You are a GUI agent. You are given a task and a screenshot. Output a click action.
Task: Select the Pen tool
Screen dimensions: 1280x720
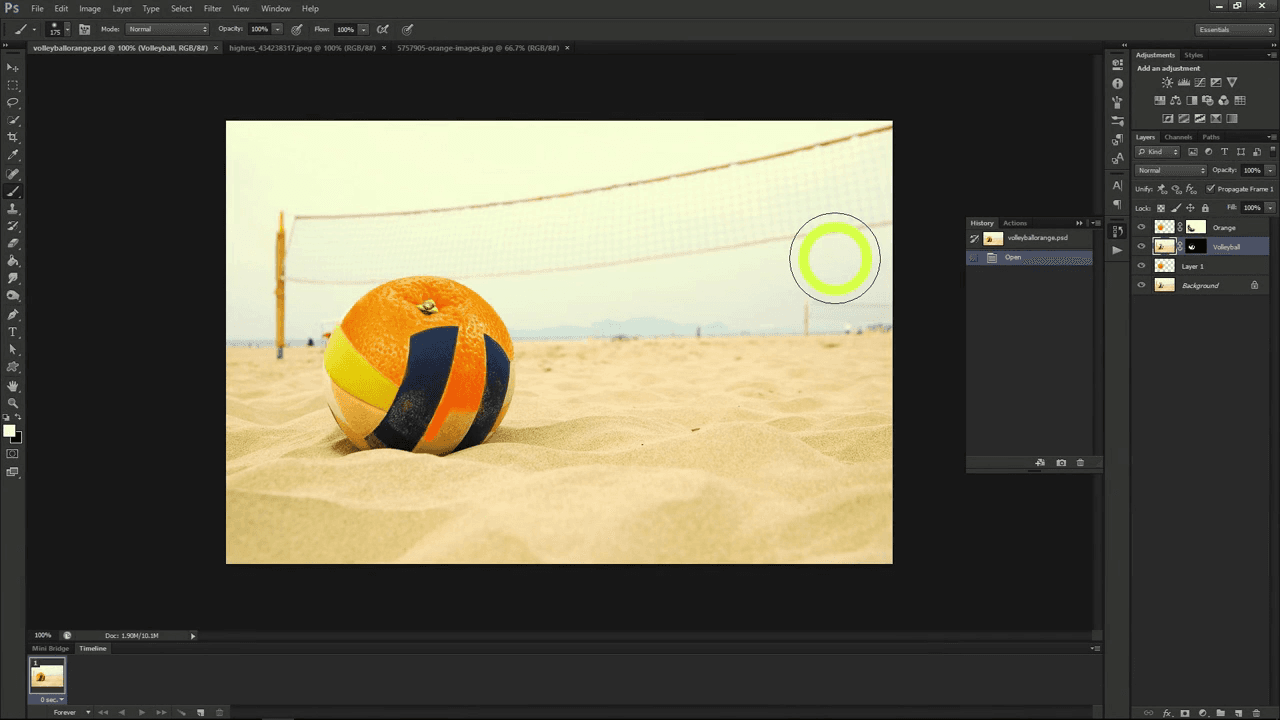coord(13,314)
